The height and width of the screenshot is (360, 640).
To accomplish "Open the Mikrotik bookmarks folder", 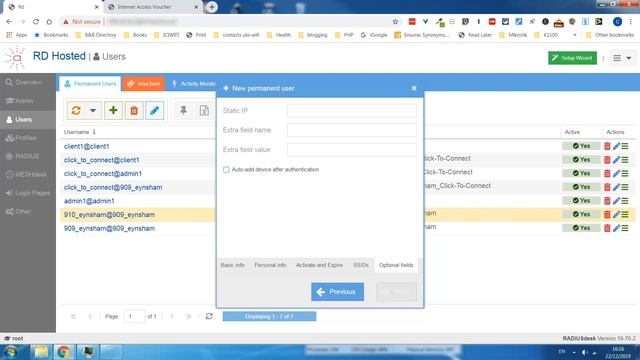I will point(513,35).
